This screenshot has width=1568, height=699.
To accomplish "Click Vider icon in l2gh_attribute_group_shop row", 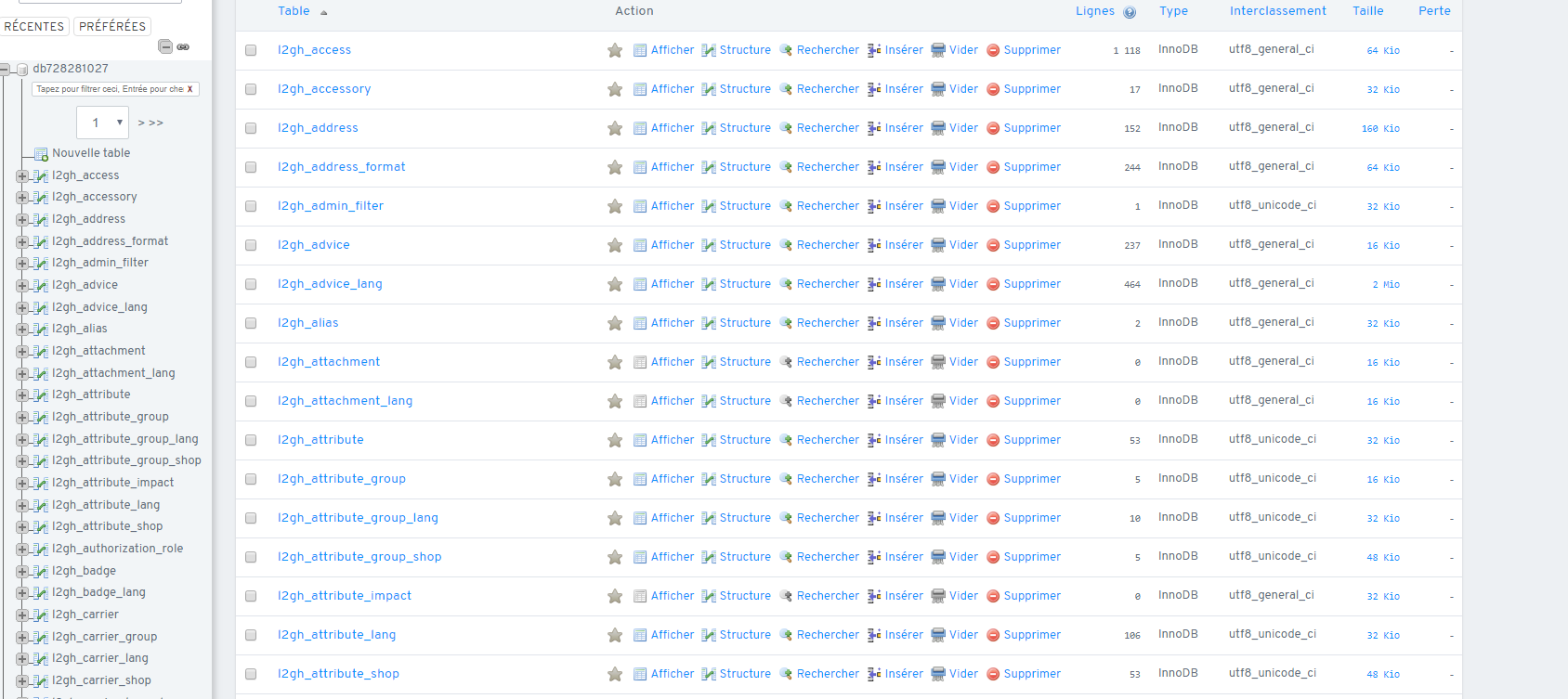I will (x=938, y=557).
